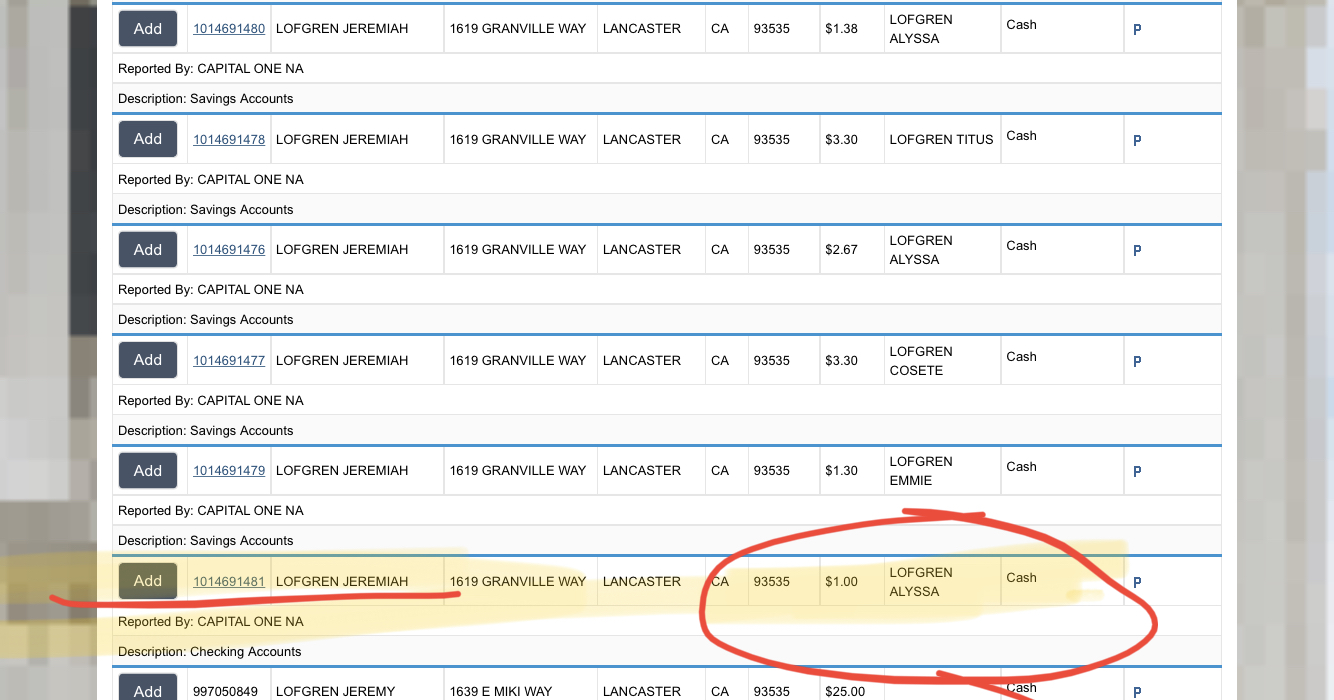Select LANCASTER in the LOFGREN JEREMY row
1334x700 pixels.
pyautogui.click(x=642, y=692)
